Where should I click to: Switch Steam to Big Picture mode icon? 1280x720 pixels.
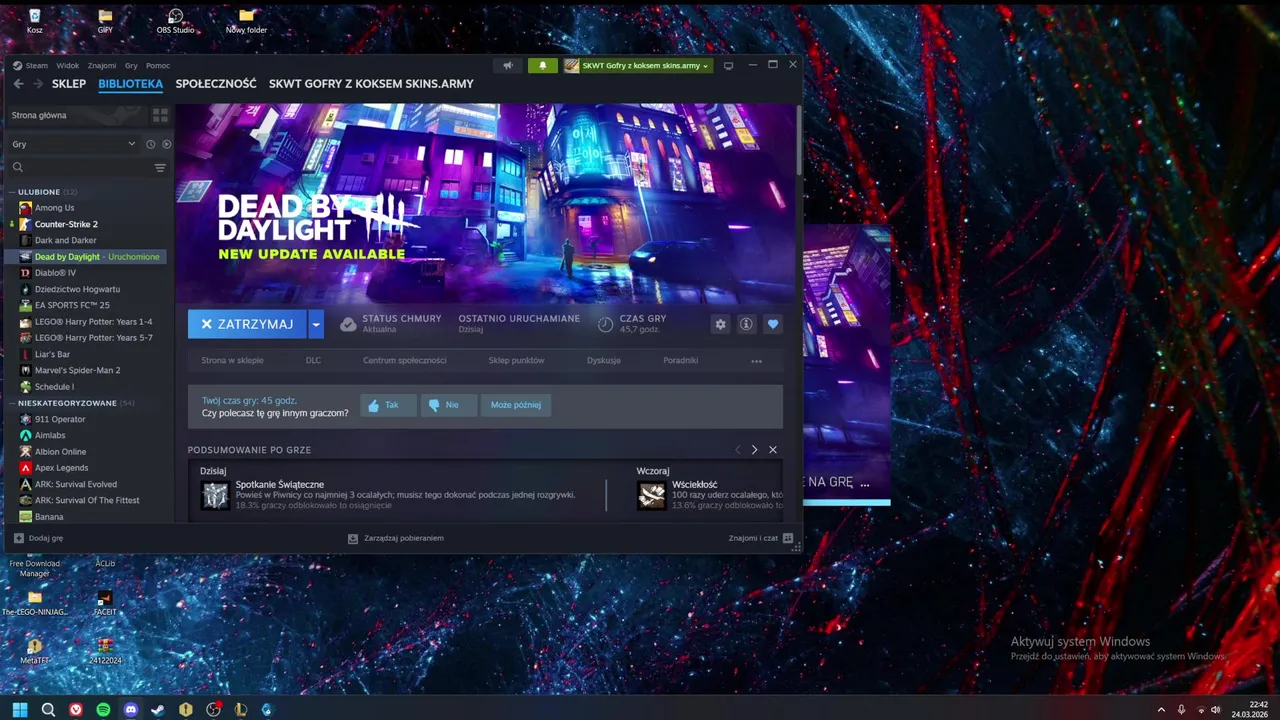coord(728,65)
